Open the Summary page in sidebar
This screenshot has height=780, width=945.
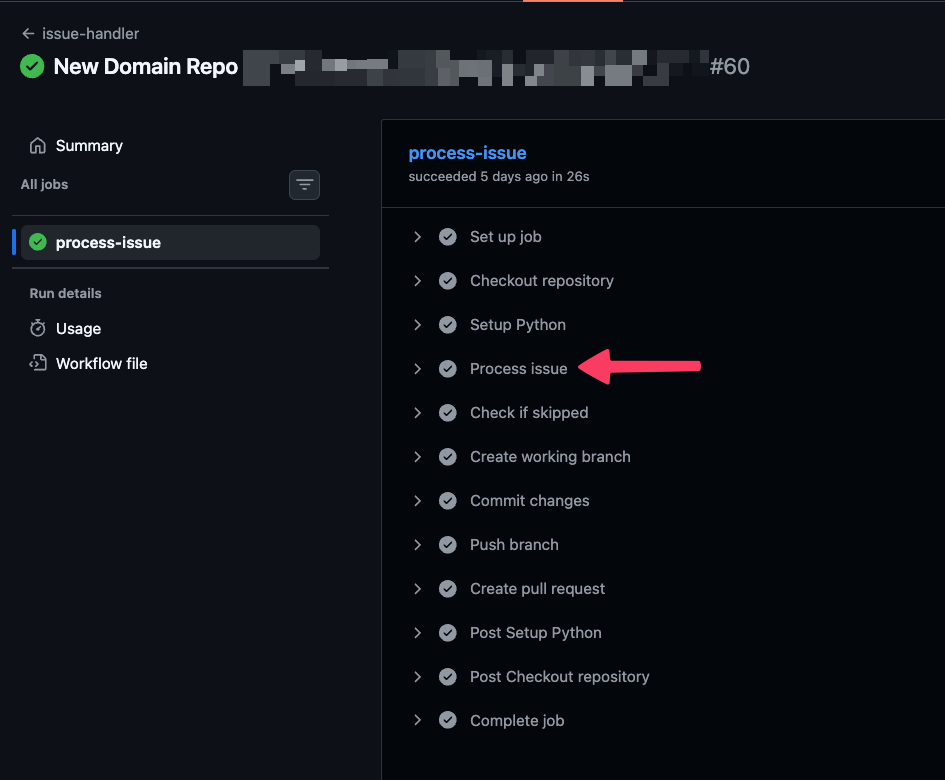[x=89, y=146]
